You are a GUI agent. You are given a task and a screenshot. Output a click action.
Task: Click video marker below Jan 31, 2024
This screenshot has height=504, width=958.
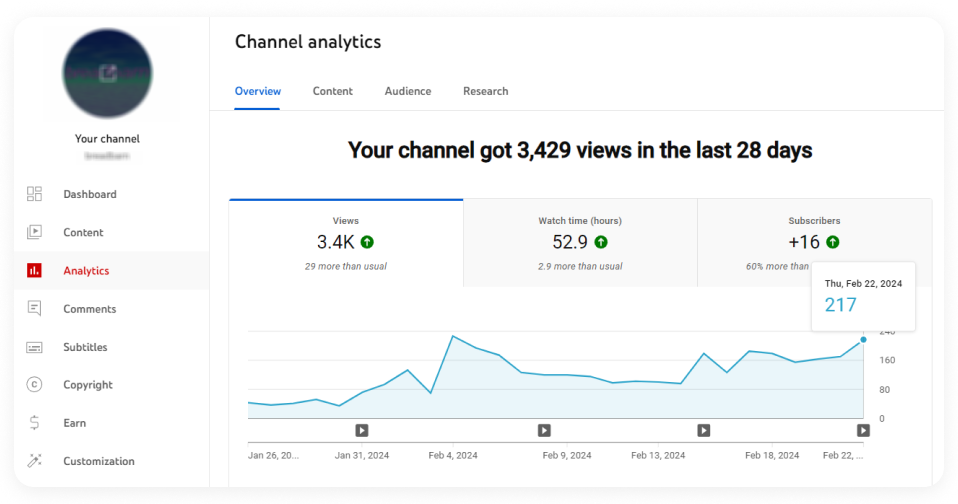(362, 430)
